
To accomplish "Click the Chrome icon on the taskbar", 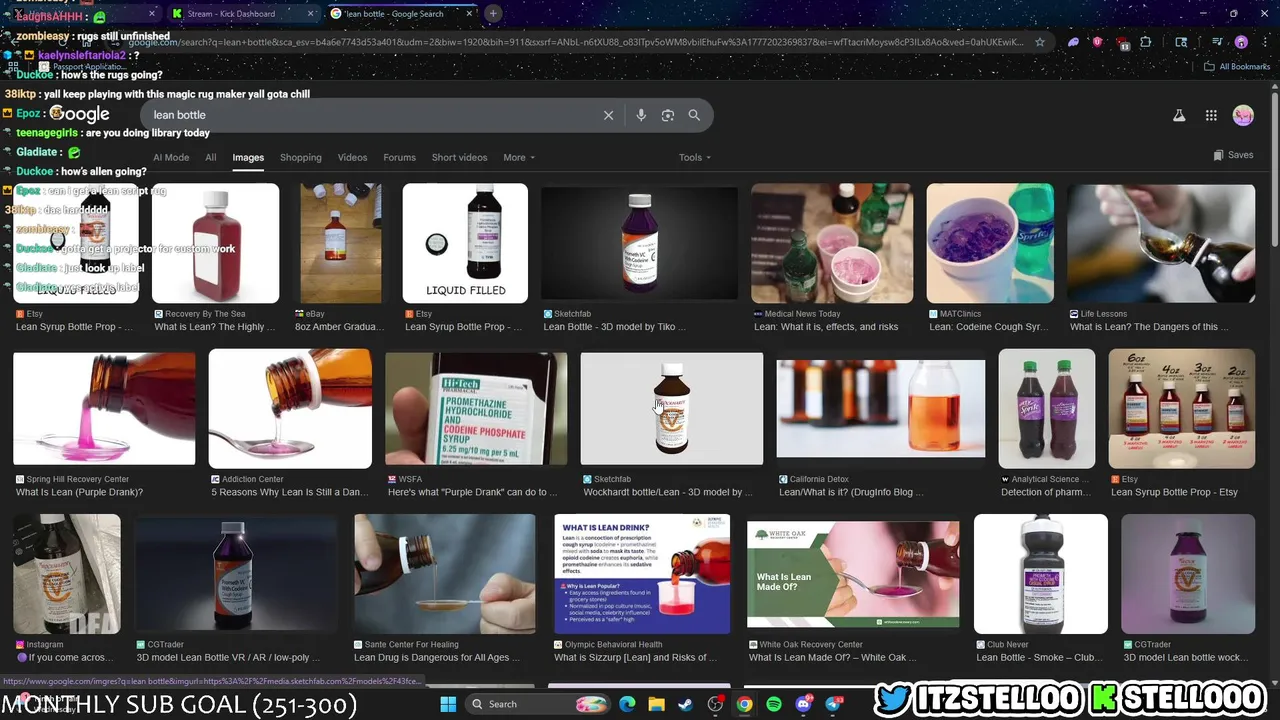I will [745, 704].
